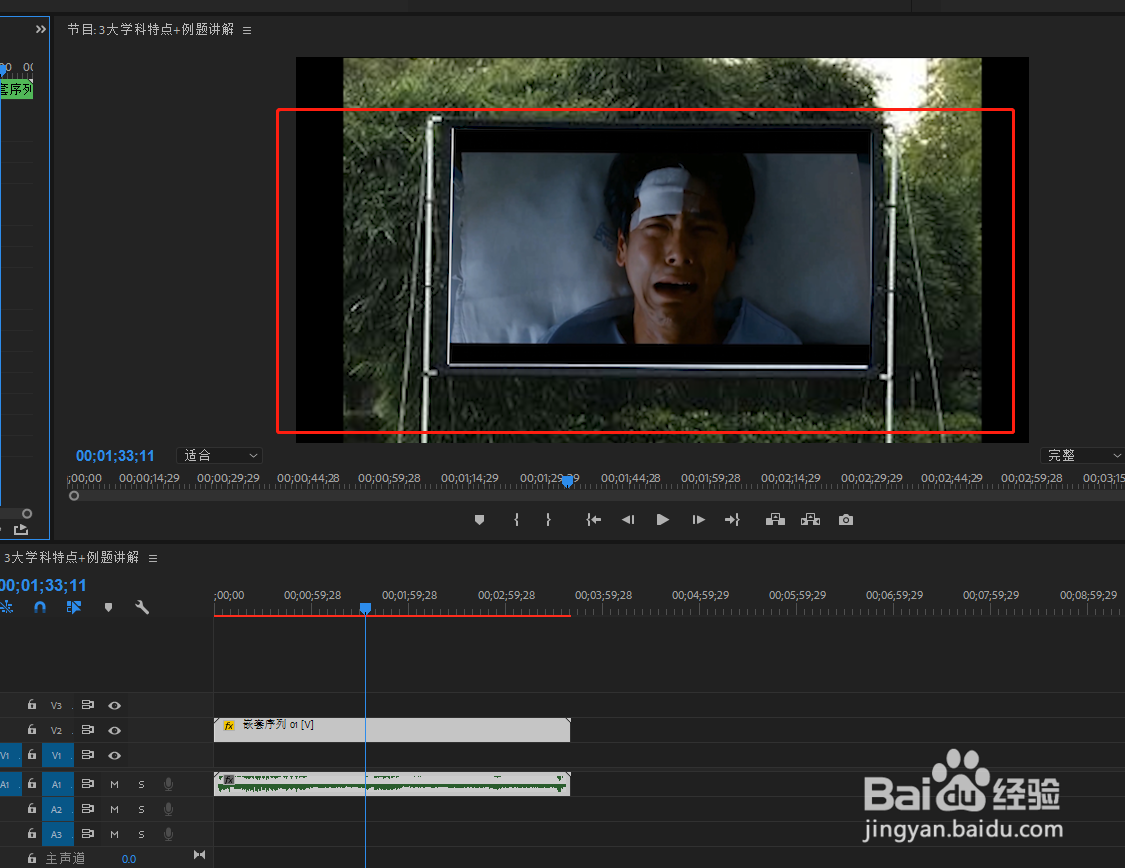Toggle sync lock on track A3
The image size is (1125, 868).
(88, 834)
